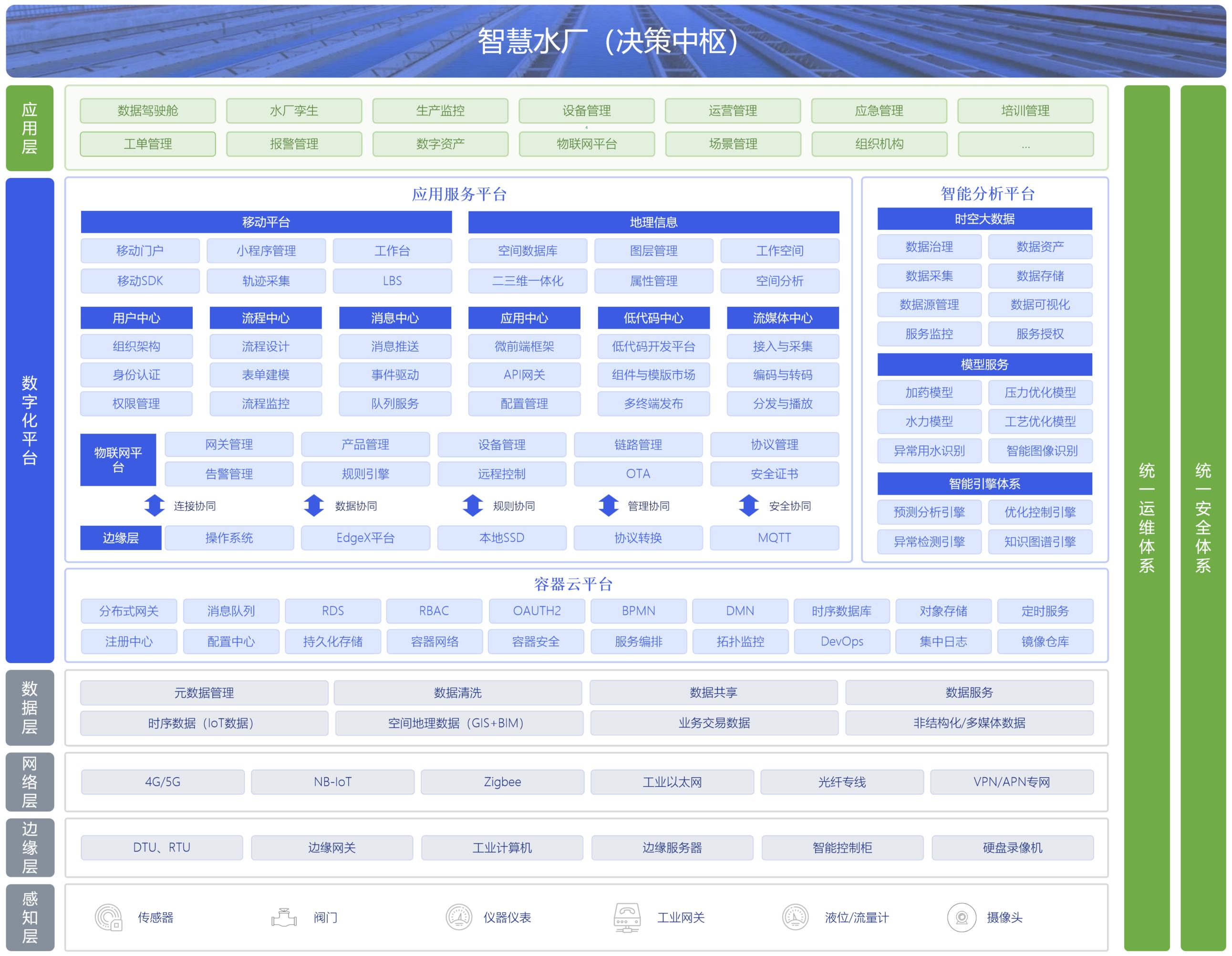Screen dimensions: 1232x956
Task: Switch to the 应用层 layer
Action: point(30,129)
